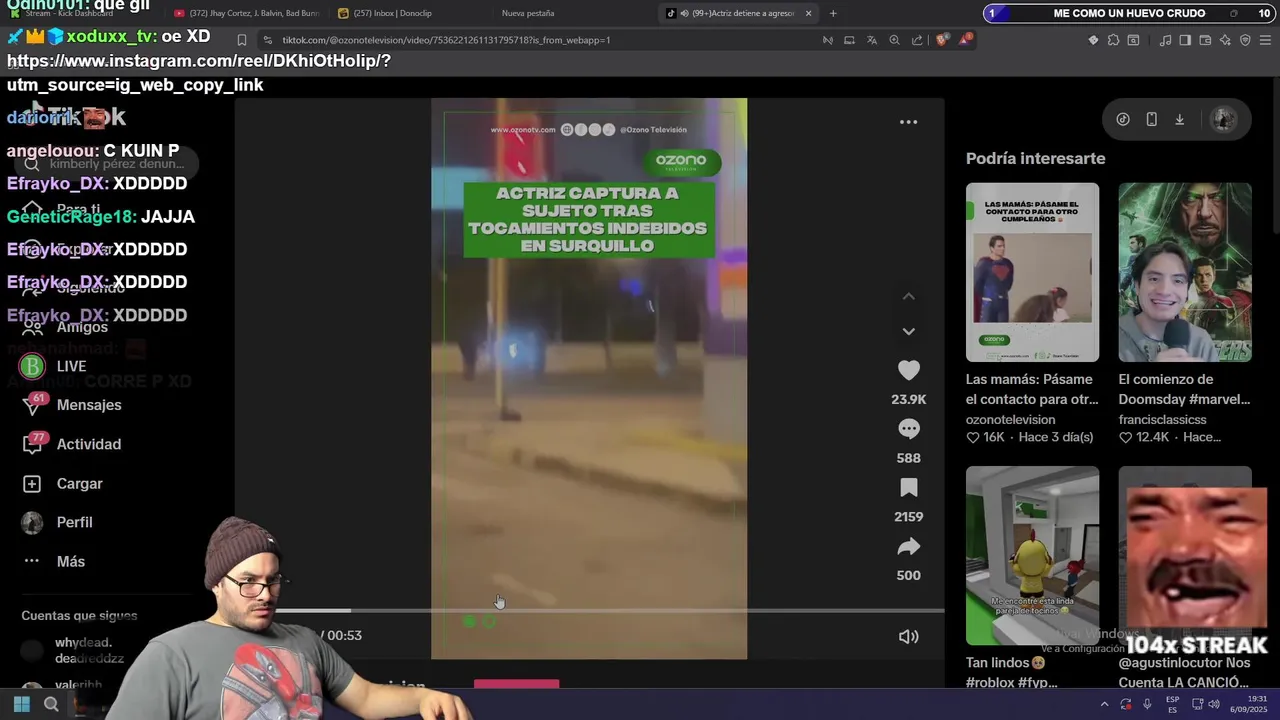This screenshot has width=1280, height=720.
Task: Click the phone icon to get the app
Action: (1151, 119)
